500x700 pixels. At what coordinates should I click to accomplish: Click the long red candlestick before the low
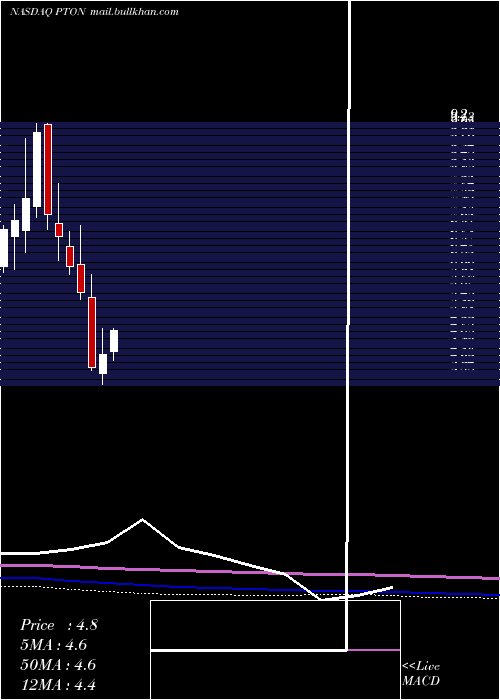(92, 332)
